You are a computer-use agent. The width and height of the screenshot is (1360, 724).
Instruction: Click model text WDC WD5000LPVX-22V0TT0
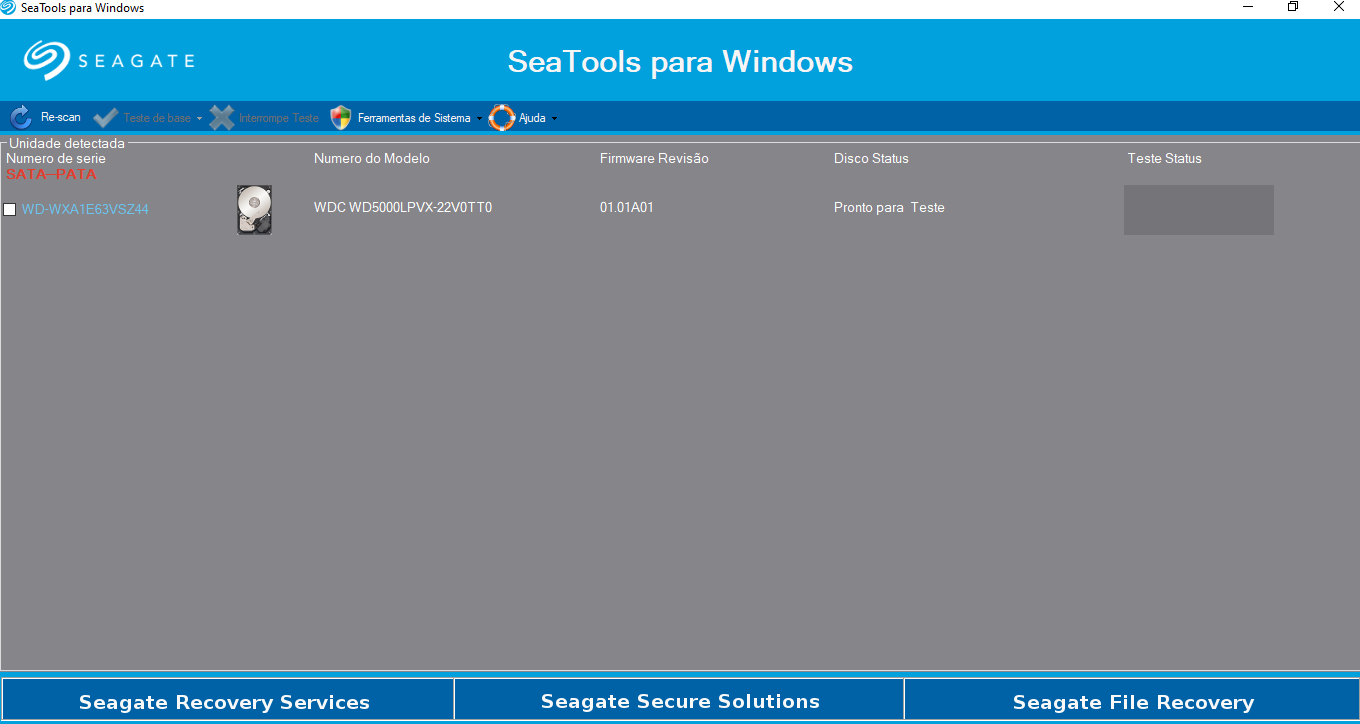(403, 208)
